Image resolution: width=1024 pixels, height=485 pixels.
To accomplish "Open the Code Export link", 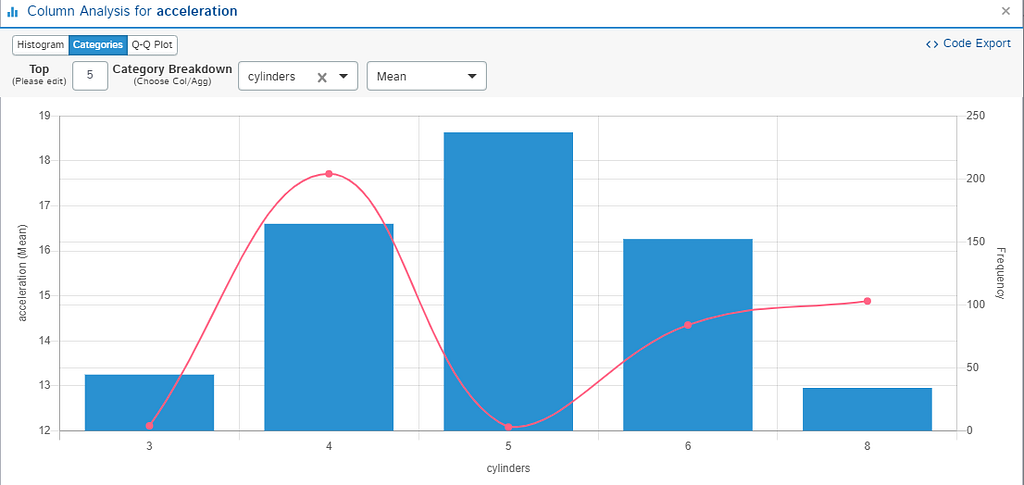I will 968,44.
